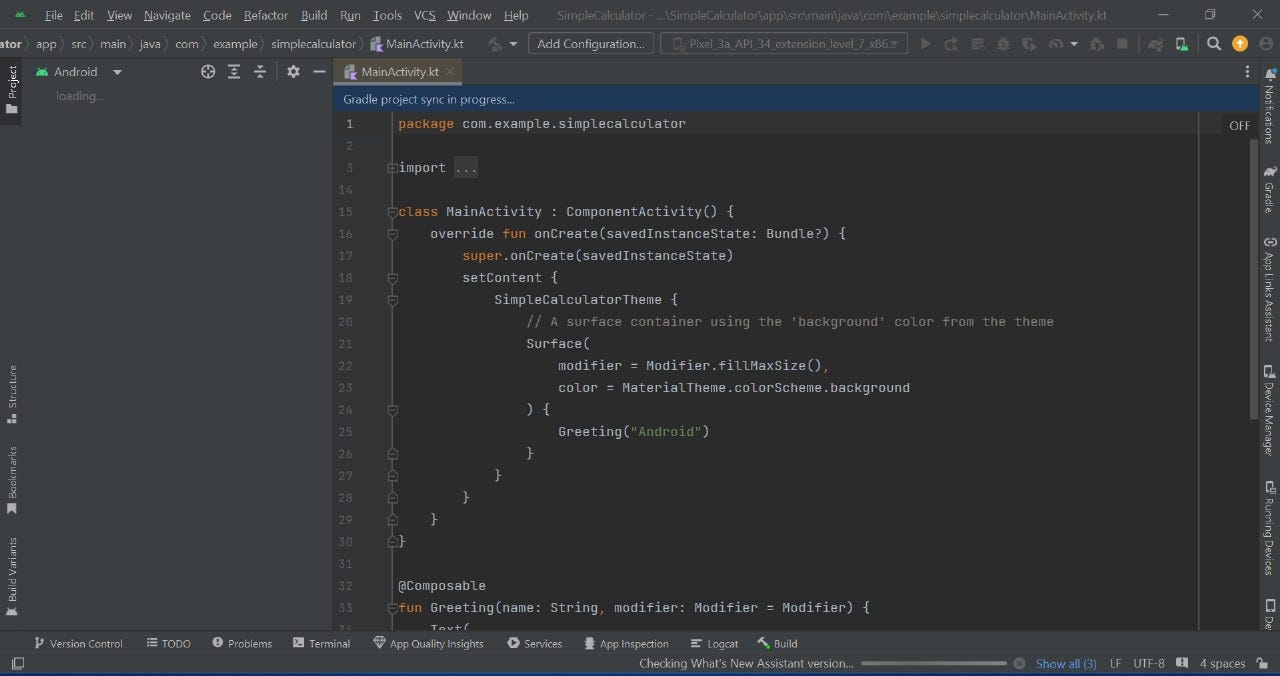Click Collapse All in Project panel
The image size is (1280, 676).
pos(260,72)
